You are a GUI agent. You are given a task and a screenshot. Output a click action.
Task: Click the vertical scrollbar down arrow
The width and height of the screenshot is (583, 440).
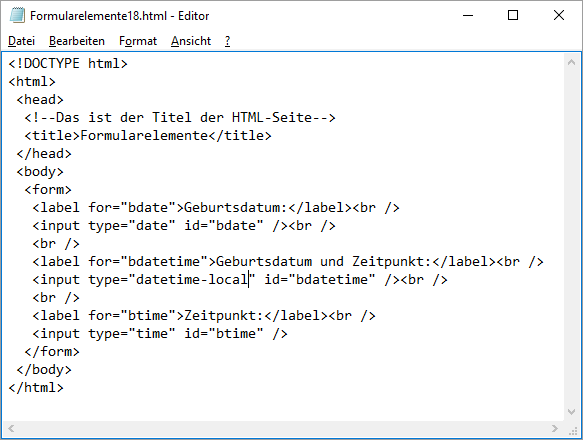571,411
